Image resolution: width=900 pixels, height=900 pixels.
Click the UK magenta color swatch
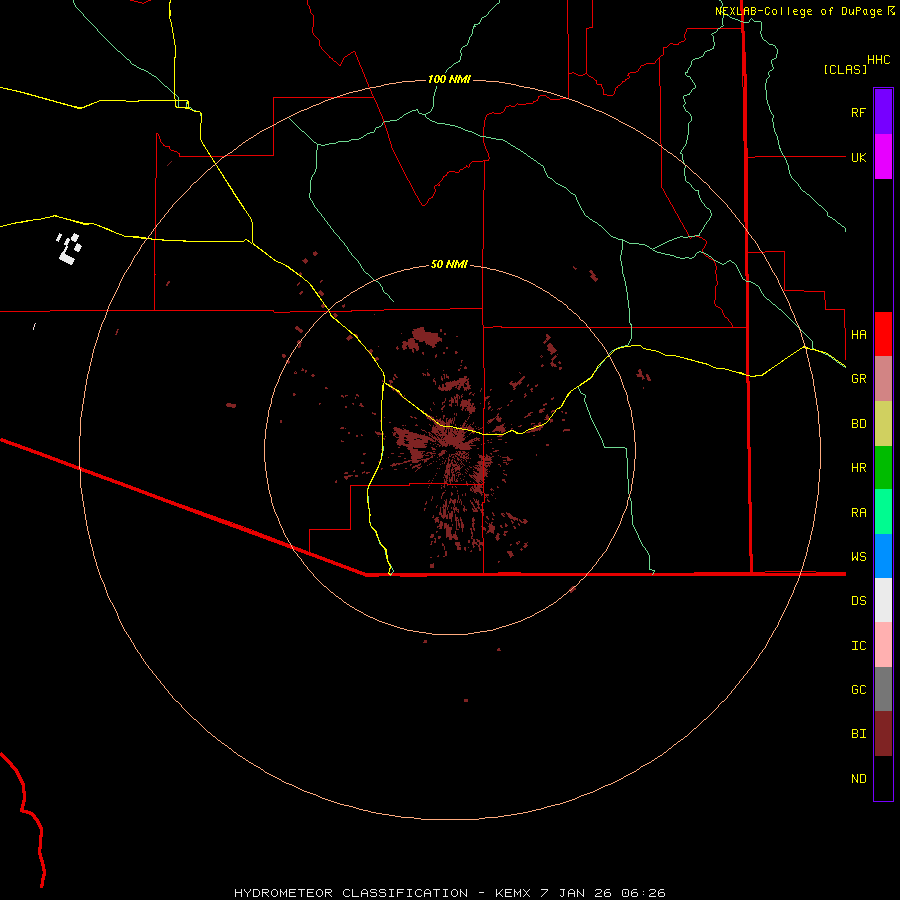tap(883, 157)
